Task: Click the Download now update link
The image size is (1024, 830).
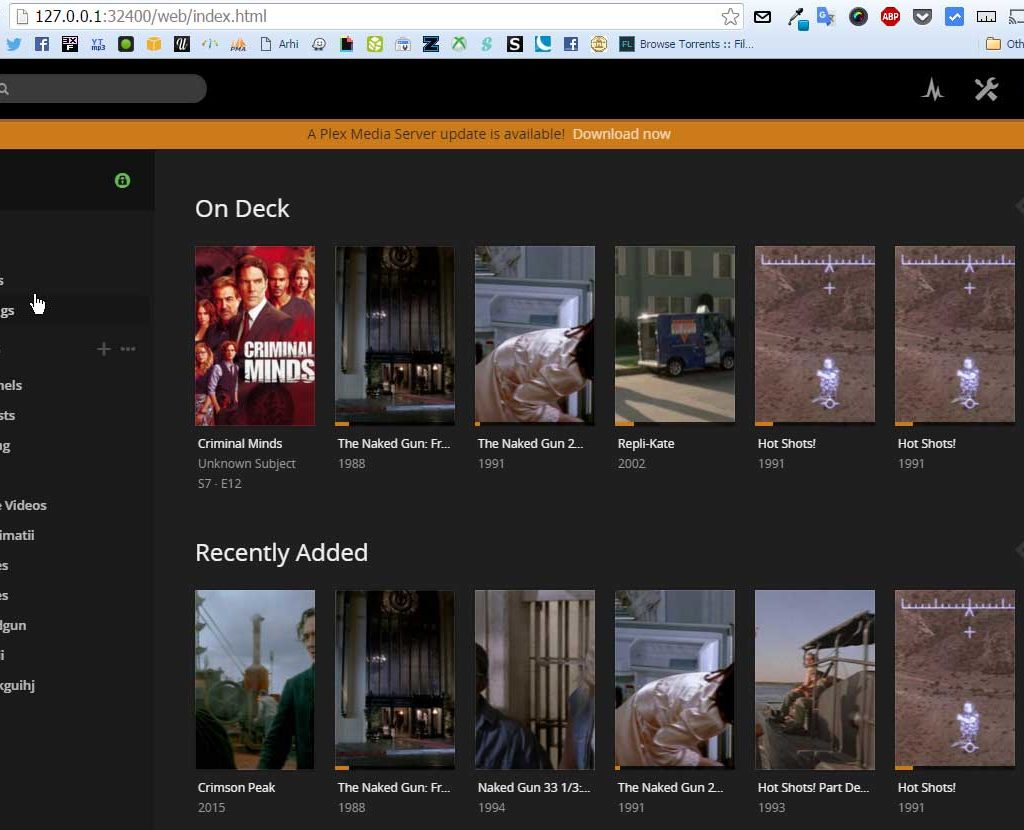Action: (x=622, y=133)
